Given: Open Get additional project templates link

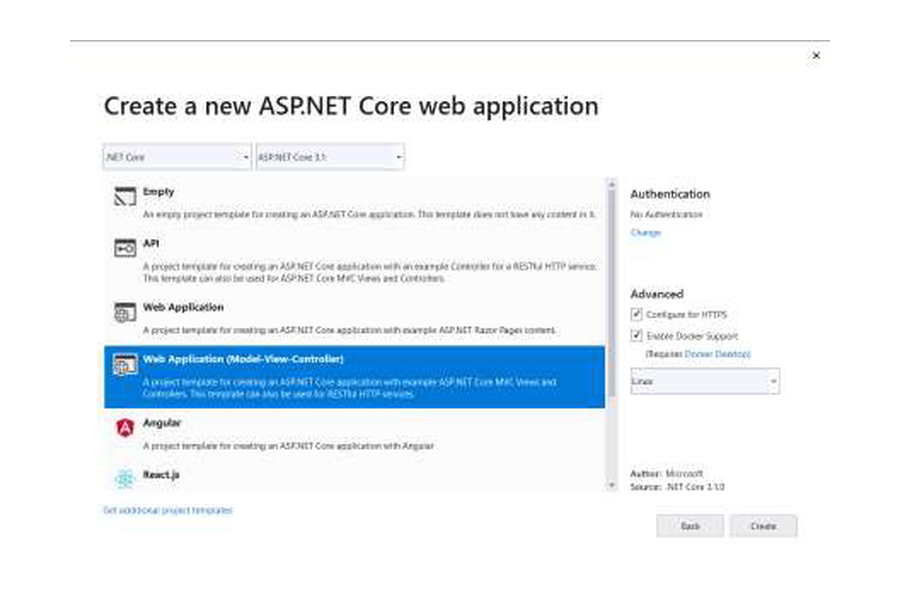Looking at the screenshot, I should (x=168, y=510).
